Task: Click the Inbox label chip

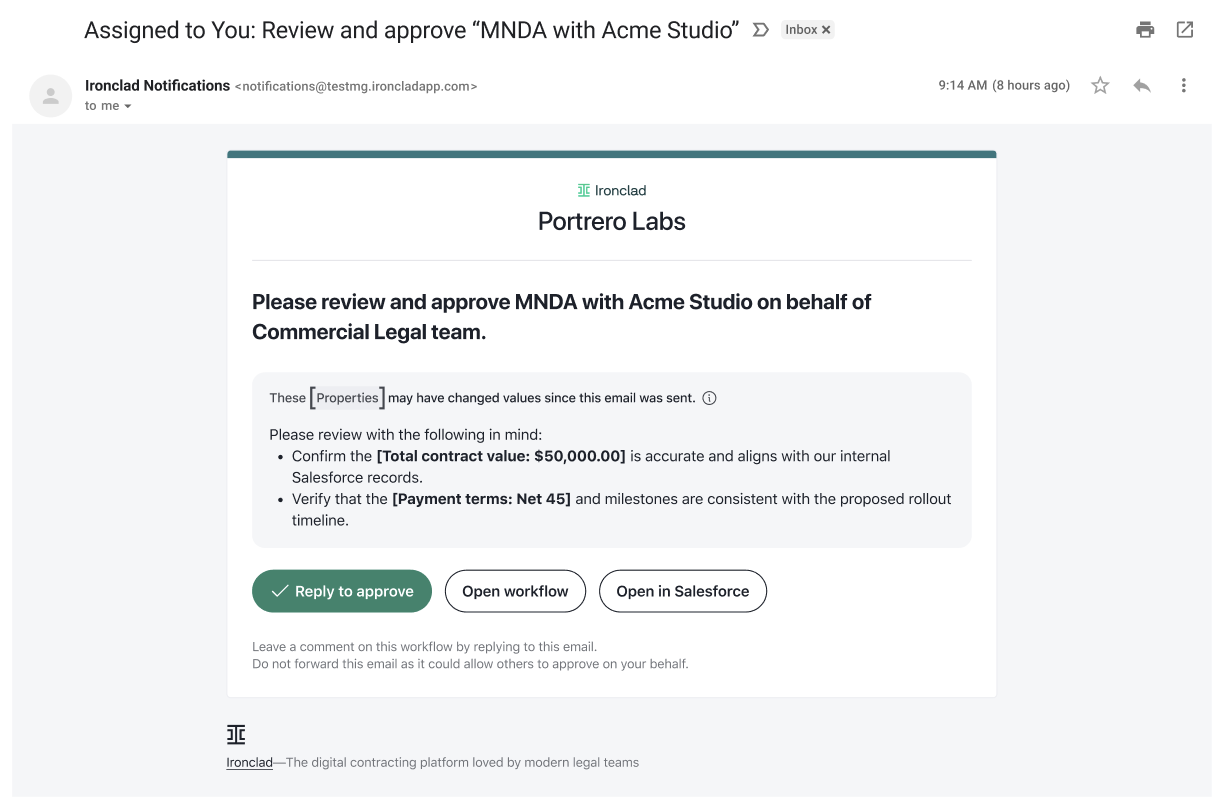Action: [x=808, y=30]
